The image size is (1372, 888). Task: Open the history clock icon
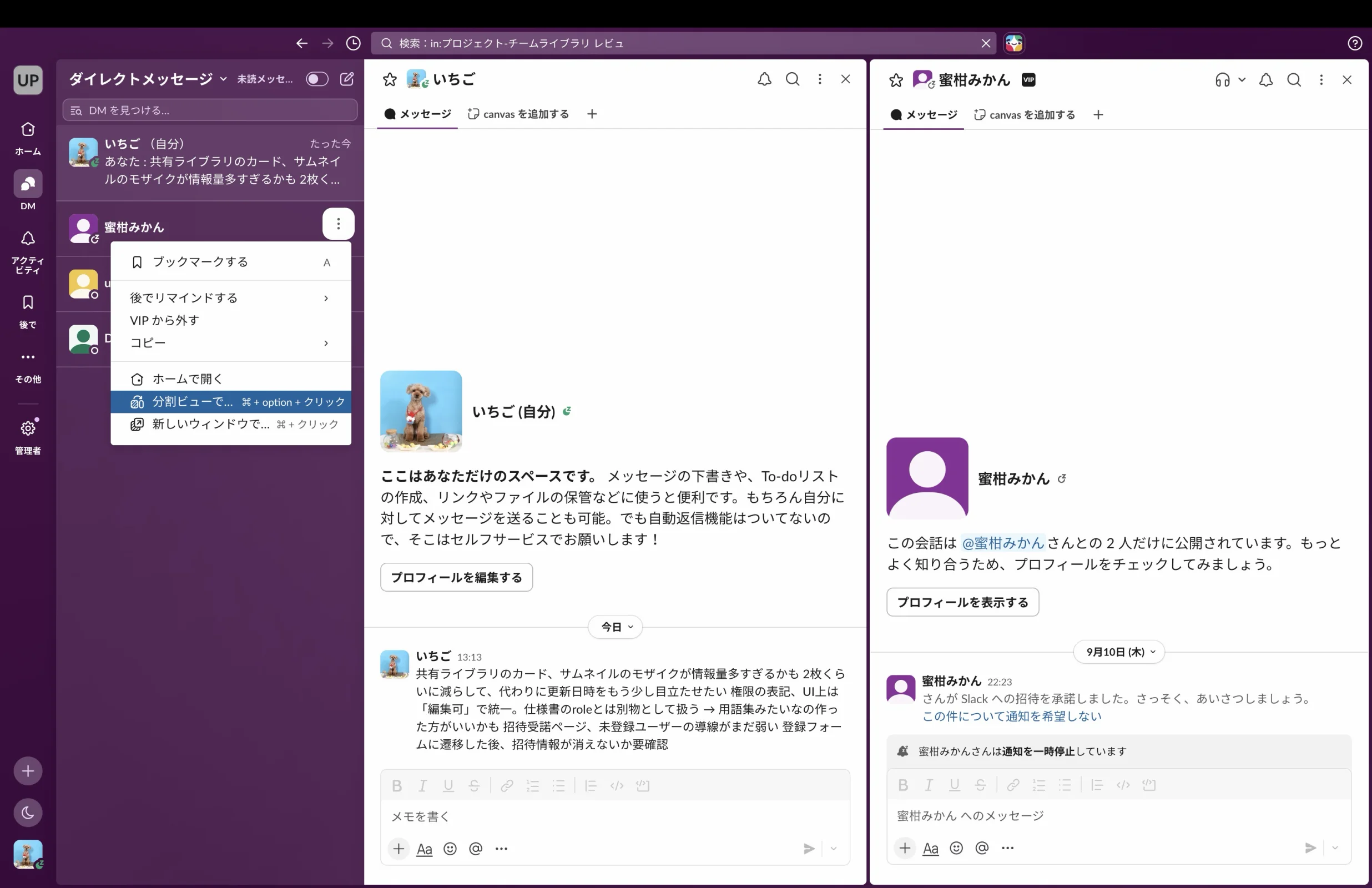pyautogui.click(x=354, y=43)
